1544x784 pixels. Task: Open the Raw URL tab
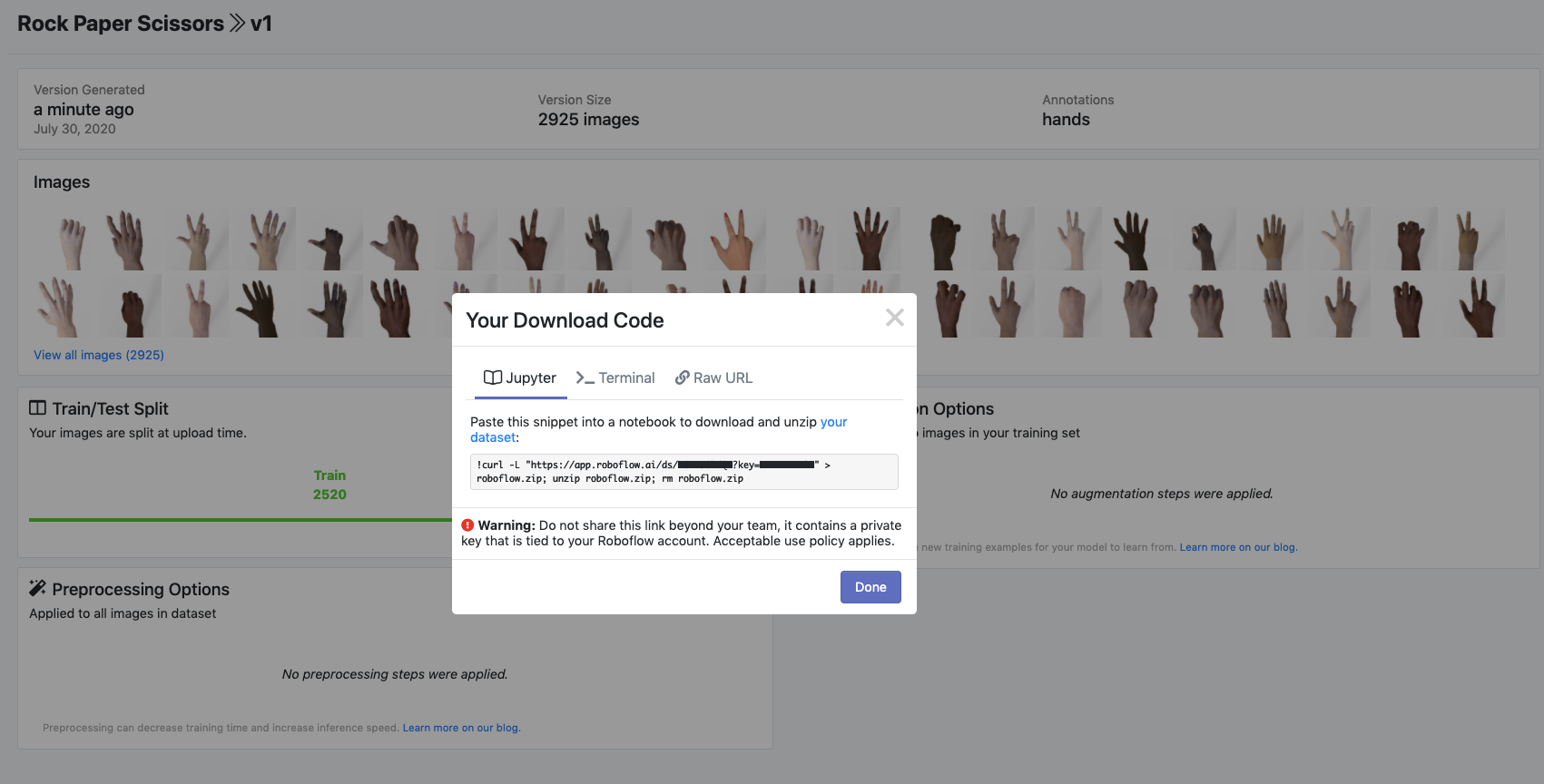pos(713,378)
